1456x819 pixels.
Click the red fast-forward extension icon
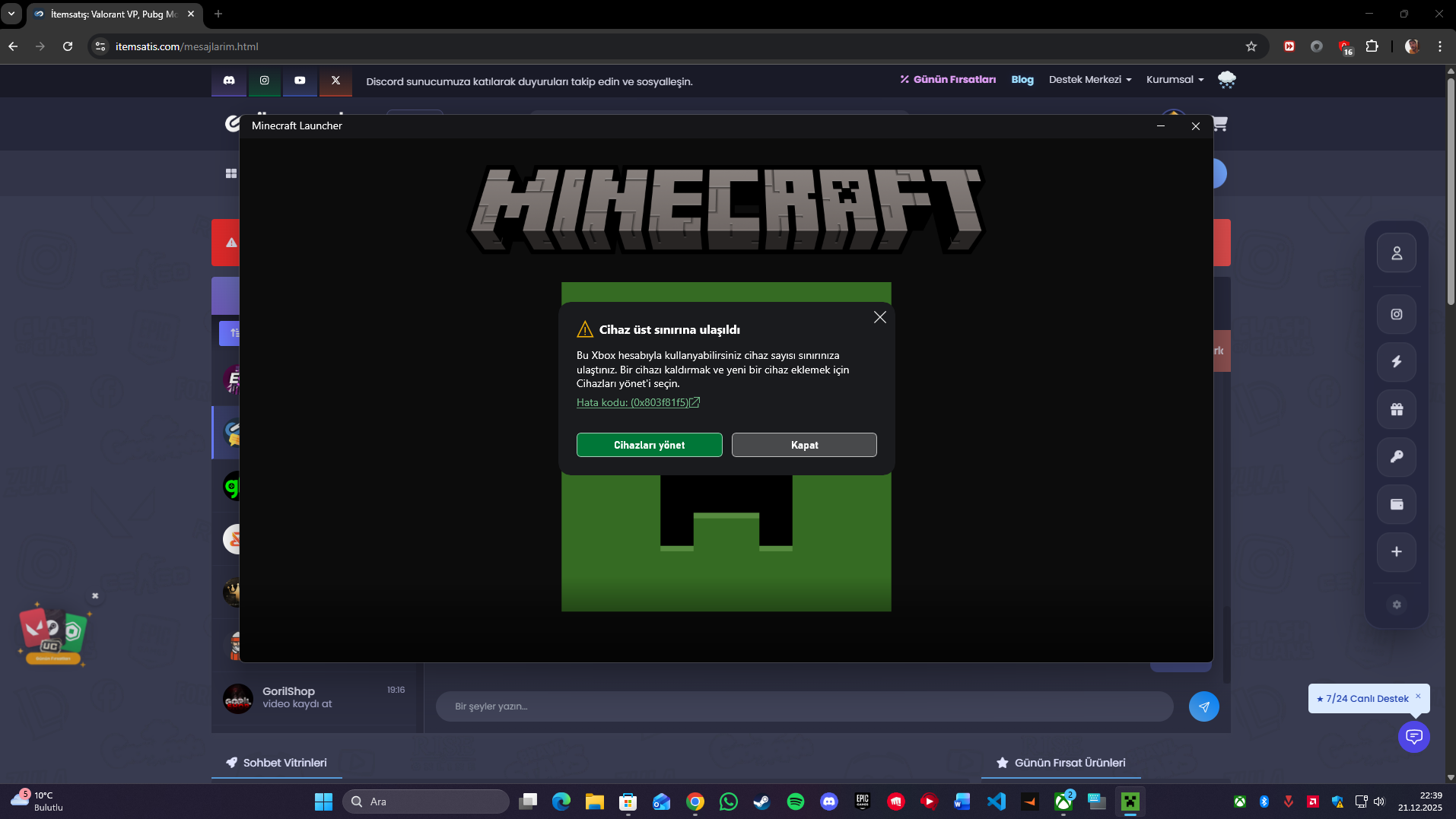point(1289,46)
